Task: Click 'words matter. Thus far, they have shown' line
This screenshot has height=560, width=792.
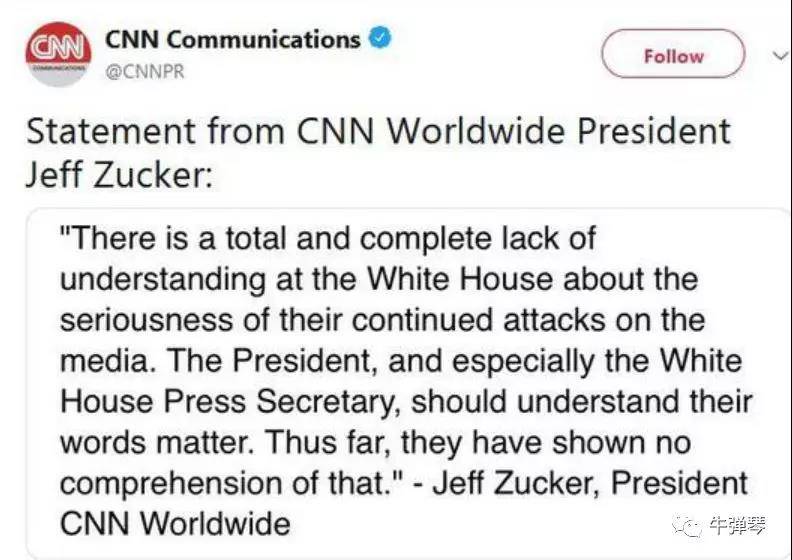Action: 375,441
